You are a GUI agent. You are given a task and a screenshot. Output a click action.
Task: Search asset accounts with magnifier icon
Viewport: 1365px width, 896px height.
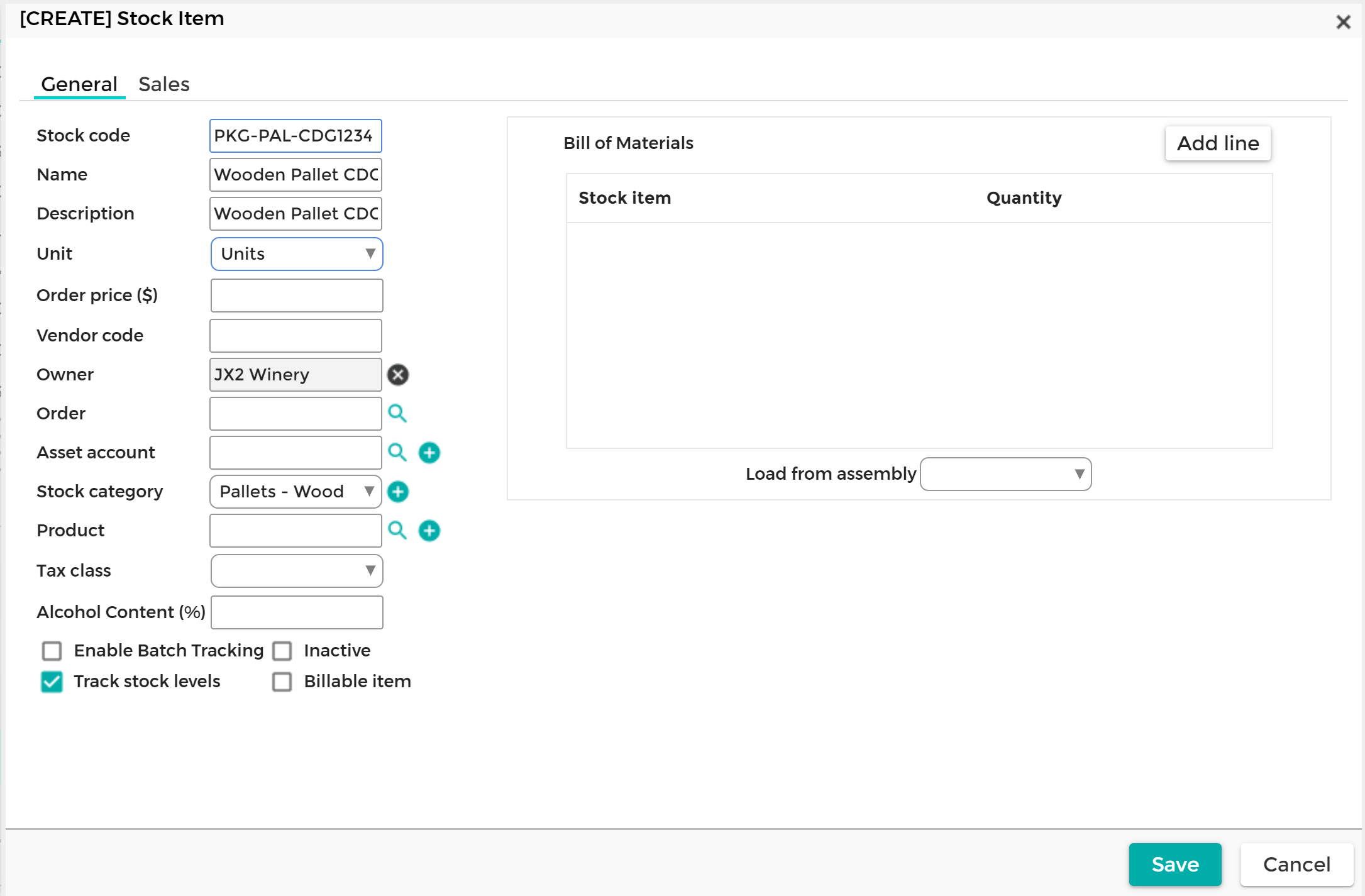[x=397, y=452]
